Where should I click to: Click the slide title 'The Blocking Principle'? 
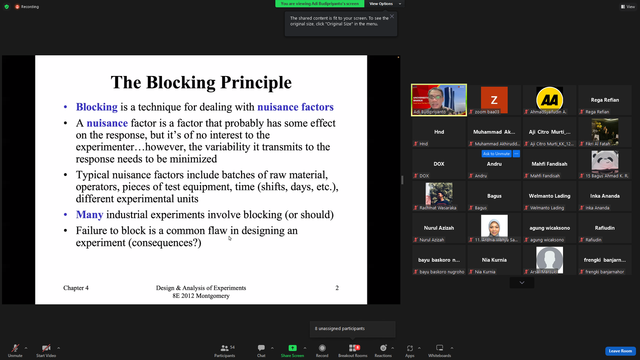coord(201,82)
